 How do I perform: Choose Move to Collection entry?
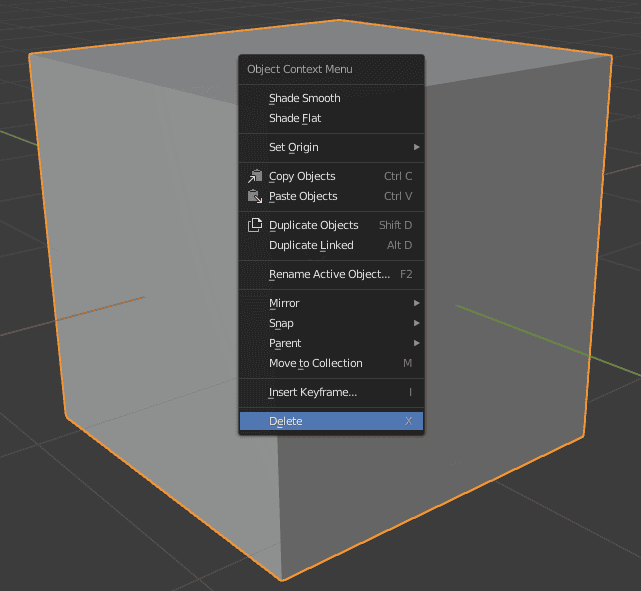click(x=331, y=363)
